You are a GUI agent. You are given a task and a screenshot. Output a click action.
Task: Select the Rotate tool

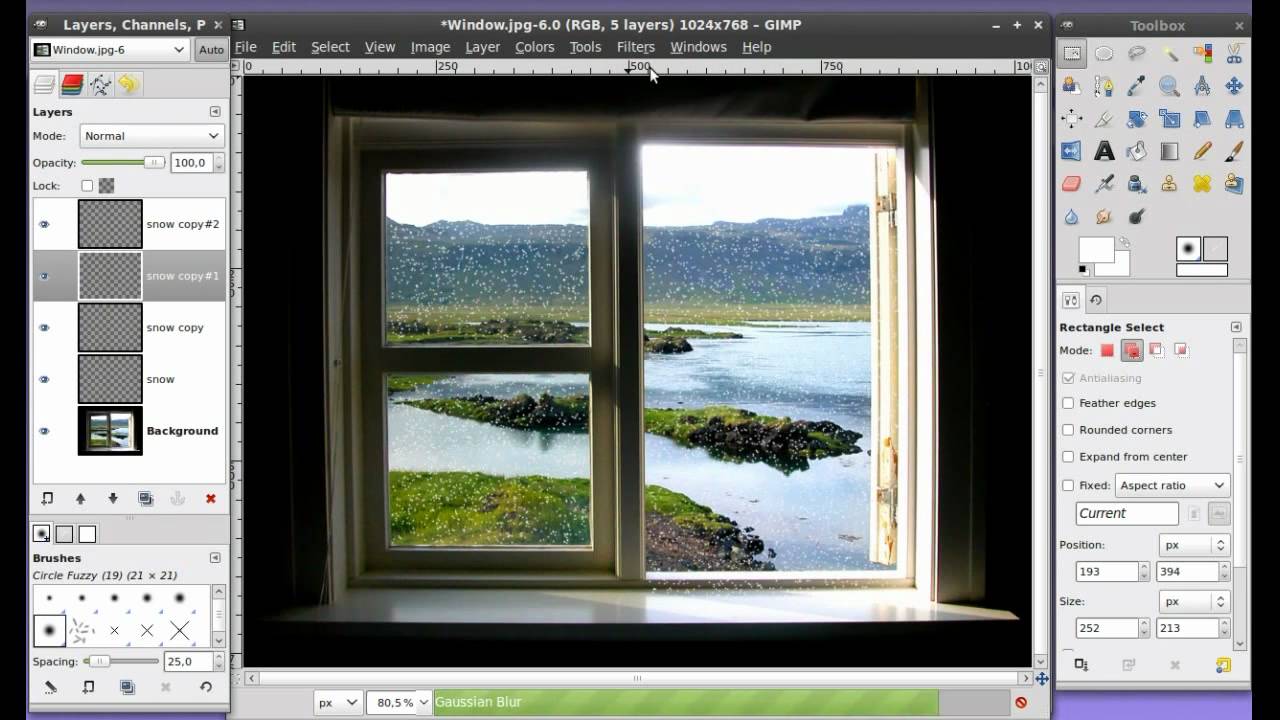click(x=1137, y=119)
